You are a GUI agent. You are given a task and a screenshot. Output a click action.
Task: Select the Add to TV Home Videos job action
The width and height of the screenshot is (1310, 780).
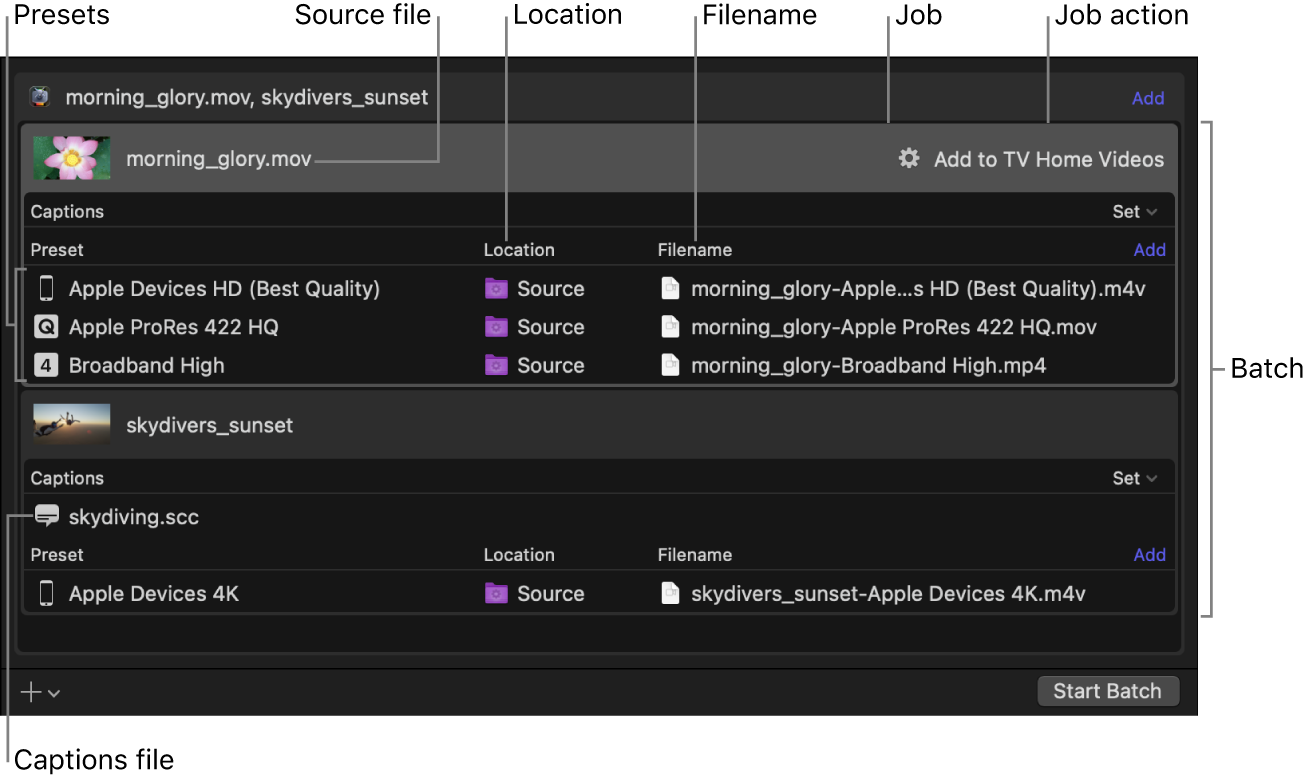(x=1048, y=160)
